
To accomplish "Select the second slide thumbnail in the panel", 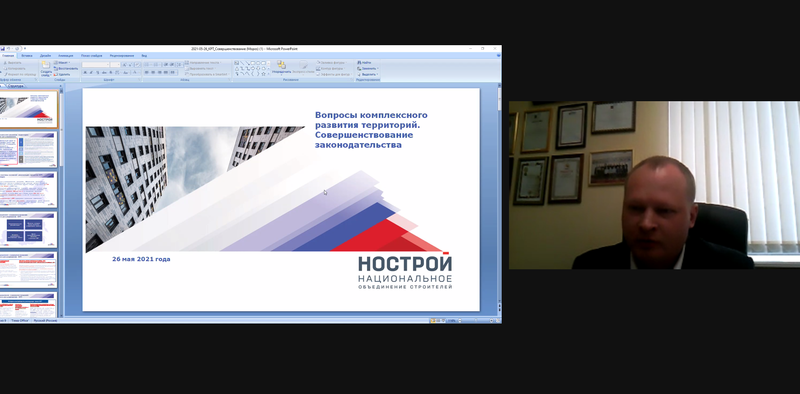I will coord(29,149).
